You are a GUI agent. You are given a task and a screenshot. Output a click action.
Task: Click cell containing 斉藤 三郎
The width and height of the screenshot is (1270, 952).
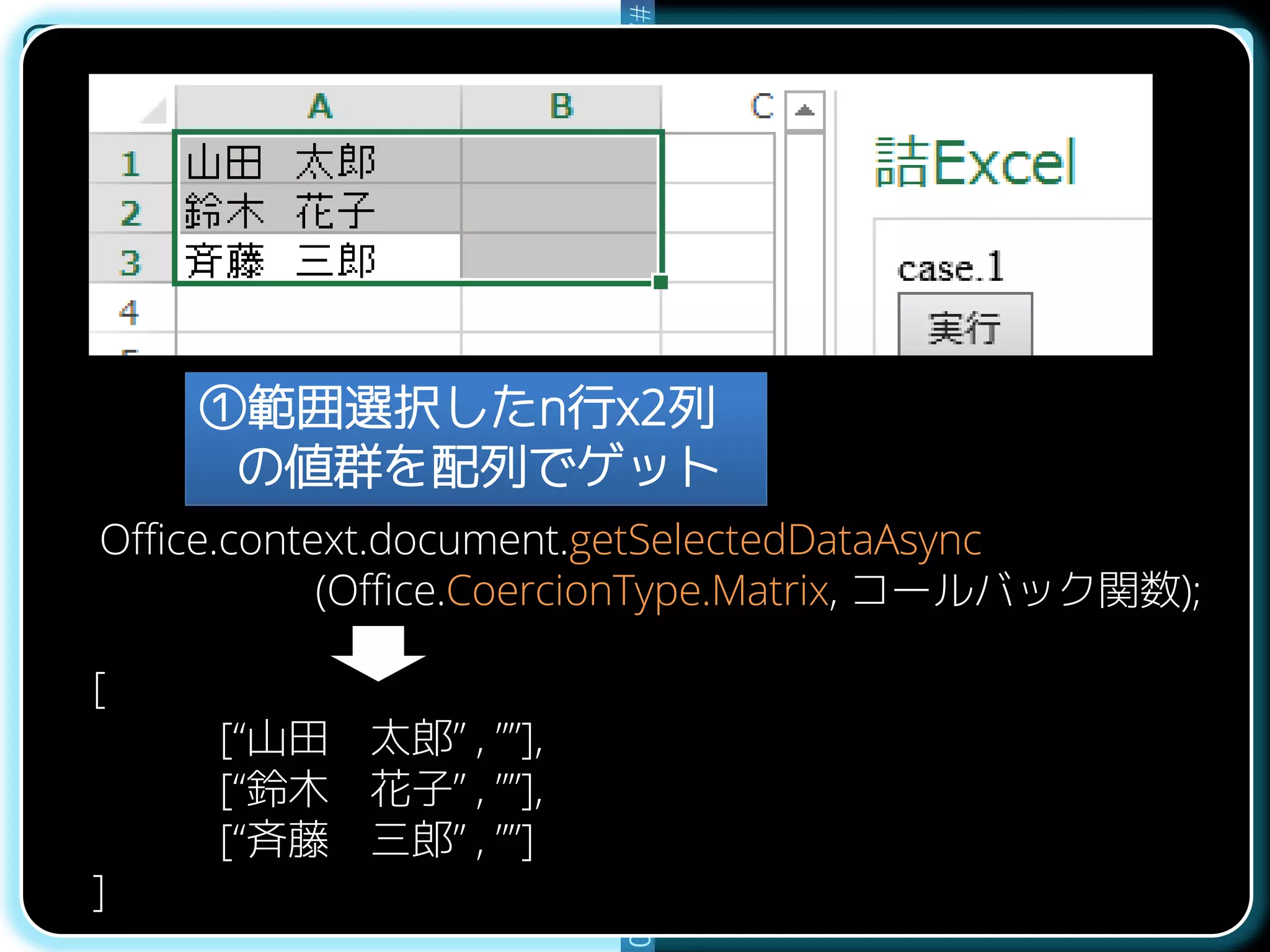(319, 259)
